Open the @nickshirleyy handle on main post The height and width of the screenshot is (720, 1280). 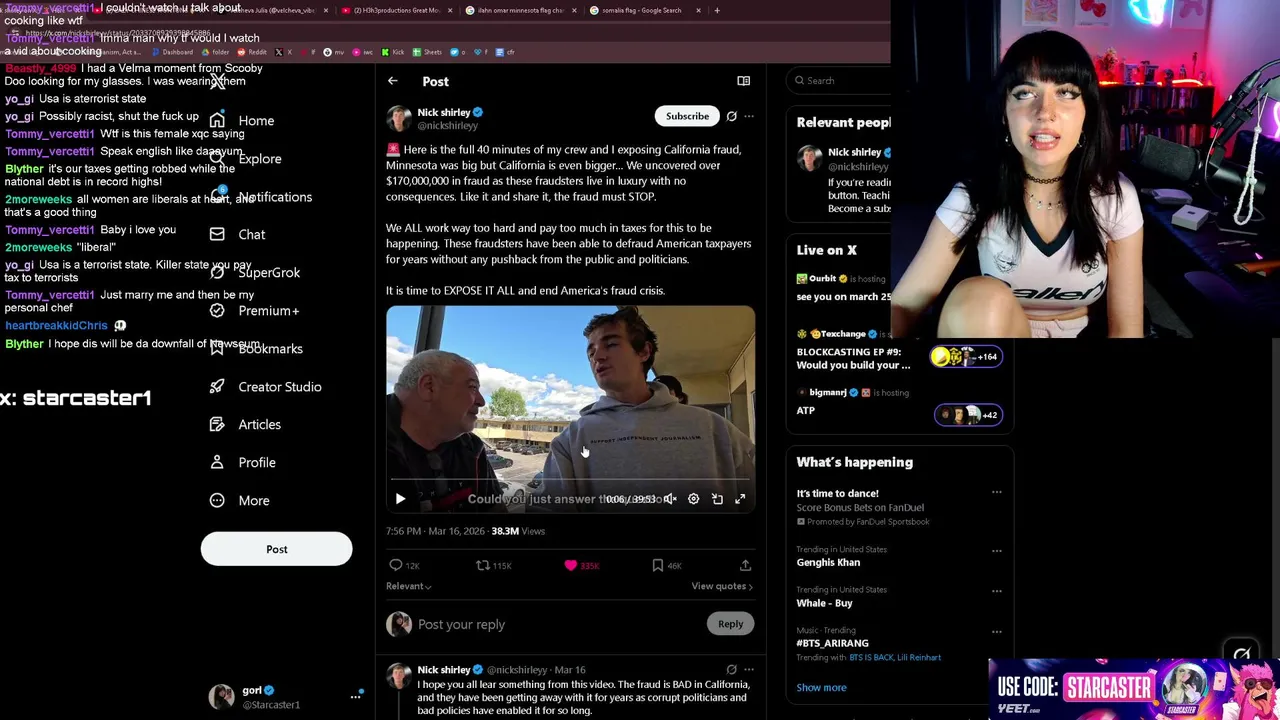pyautogui.click(x=448, y=126)
